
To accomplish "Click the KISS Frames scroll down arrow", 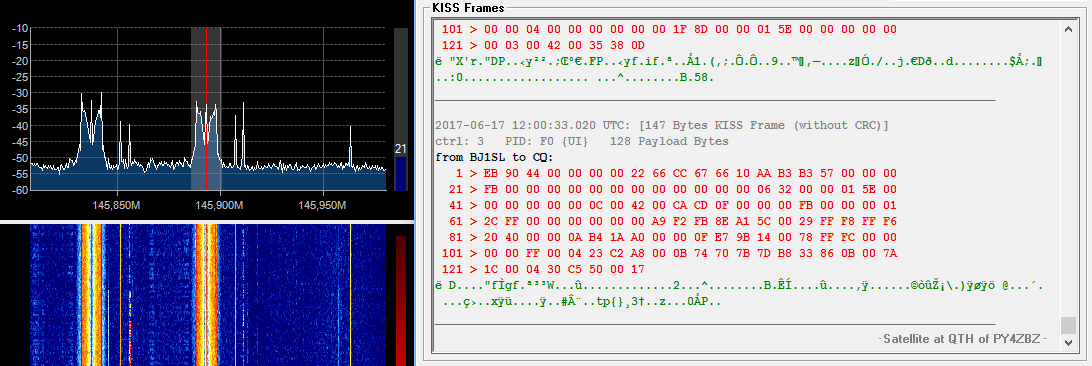I will point(1068,342).
